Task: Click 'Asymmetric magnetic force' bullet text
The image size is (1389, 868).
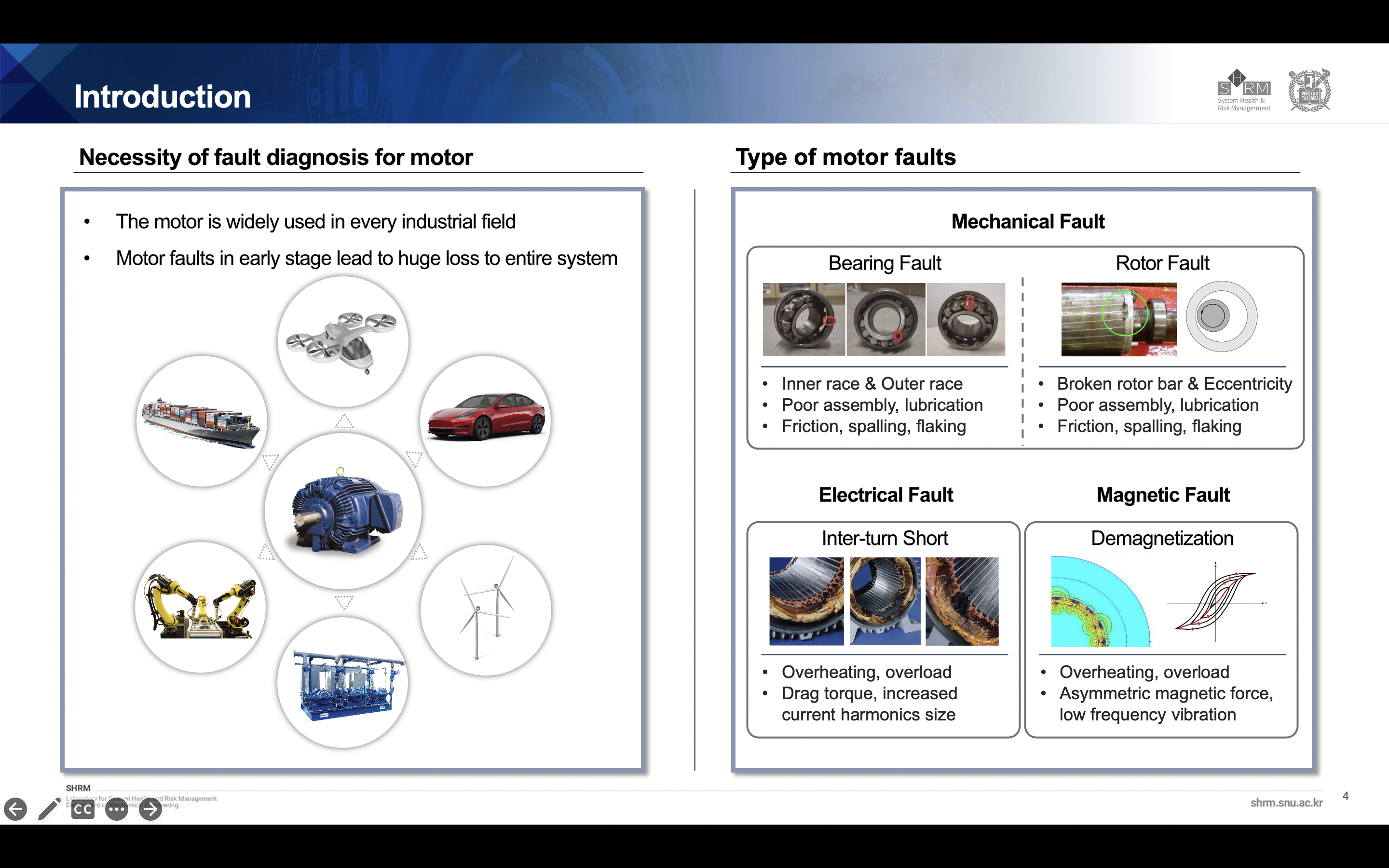Action: coord(1166,693)
